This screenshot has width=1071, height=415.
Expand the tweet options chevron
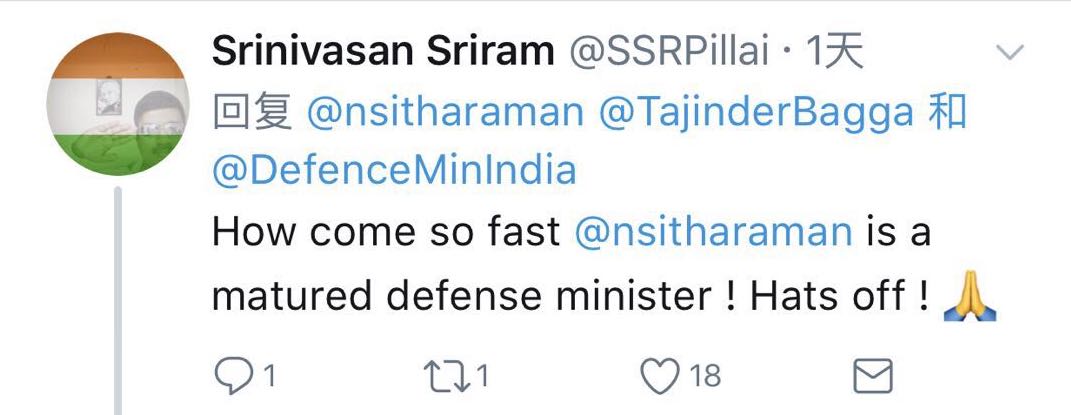[x=1011, y=52]
